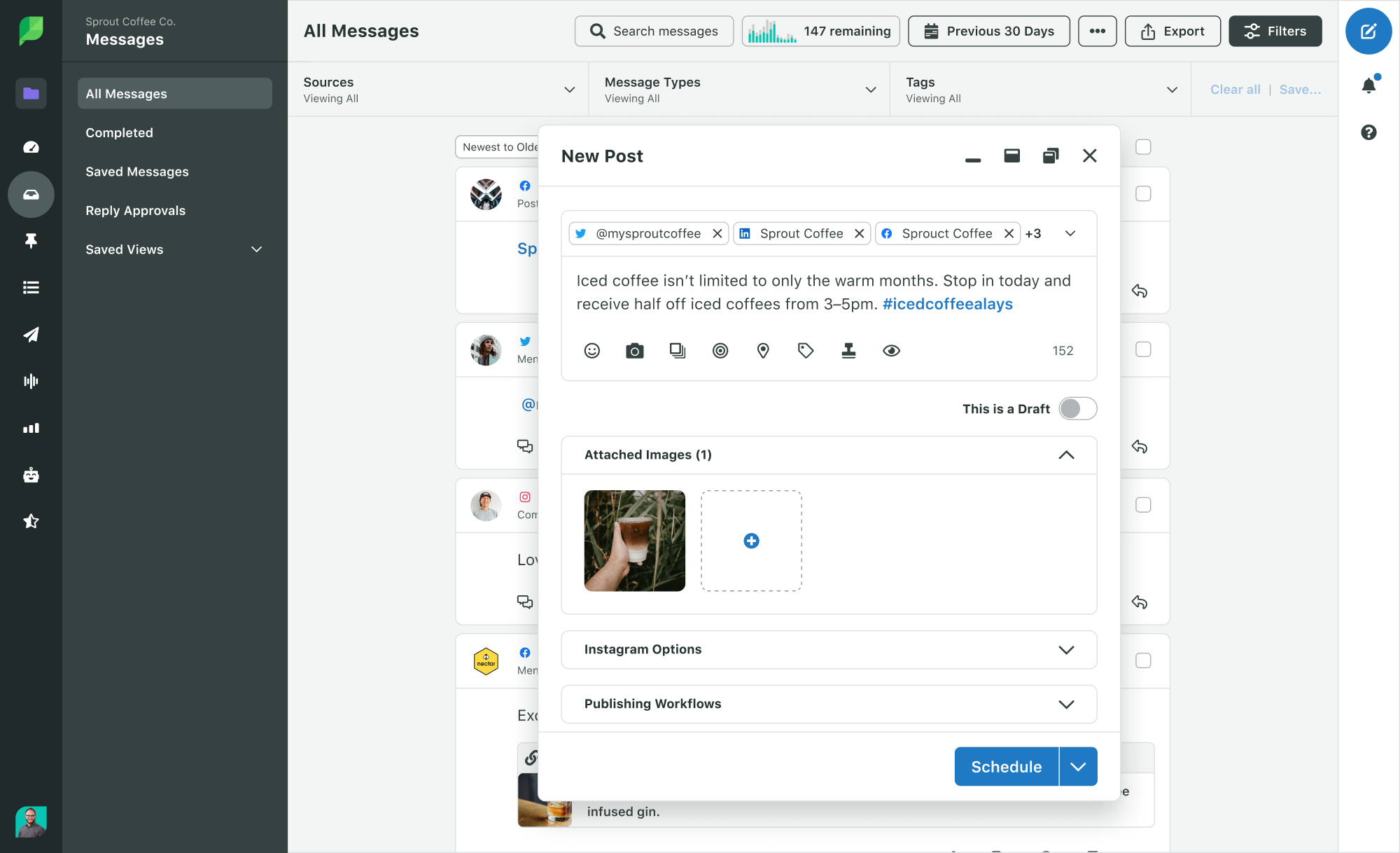Click the asset library icon in toolbar
This screenshot has width=1400, height=853.
click(678, 350)
